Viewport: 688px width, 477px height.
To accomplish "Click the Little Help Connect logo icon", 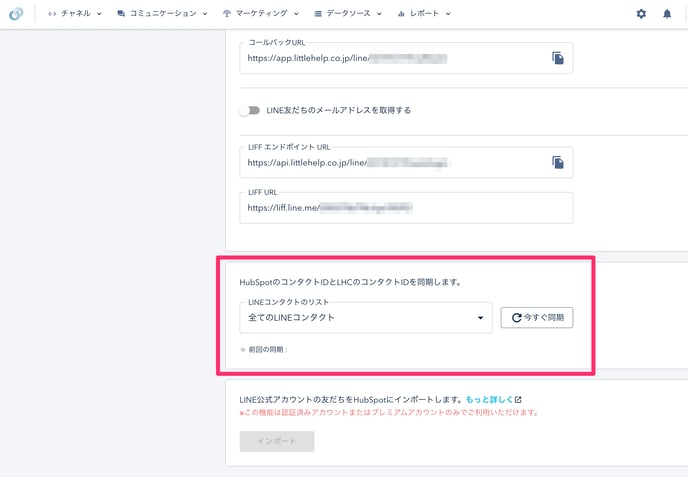I will click(x=16, y=14).
